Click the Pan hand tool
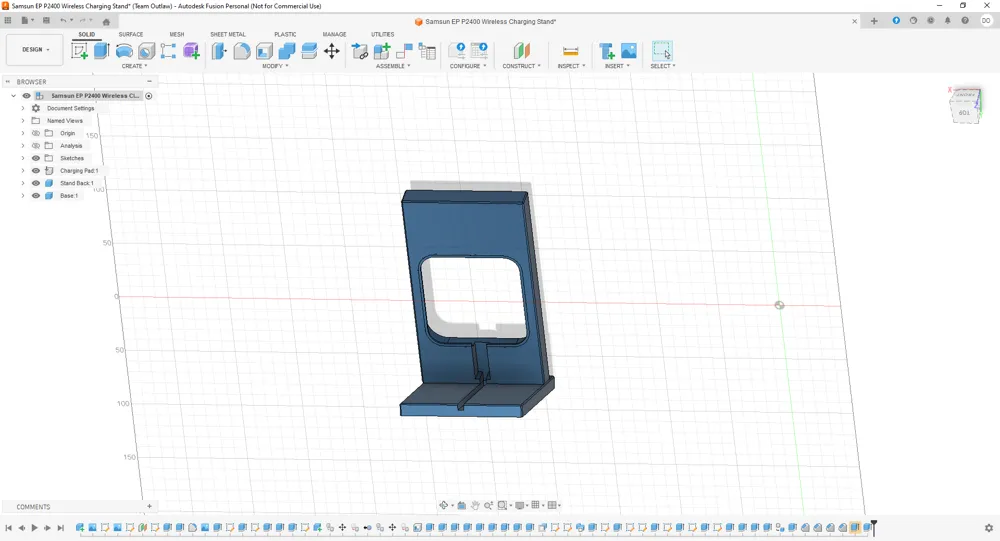This screenshot has width=1000, height=541. (475, 505)
